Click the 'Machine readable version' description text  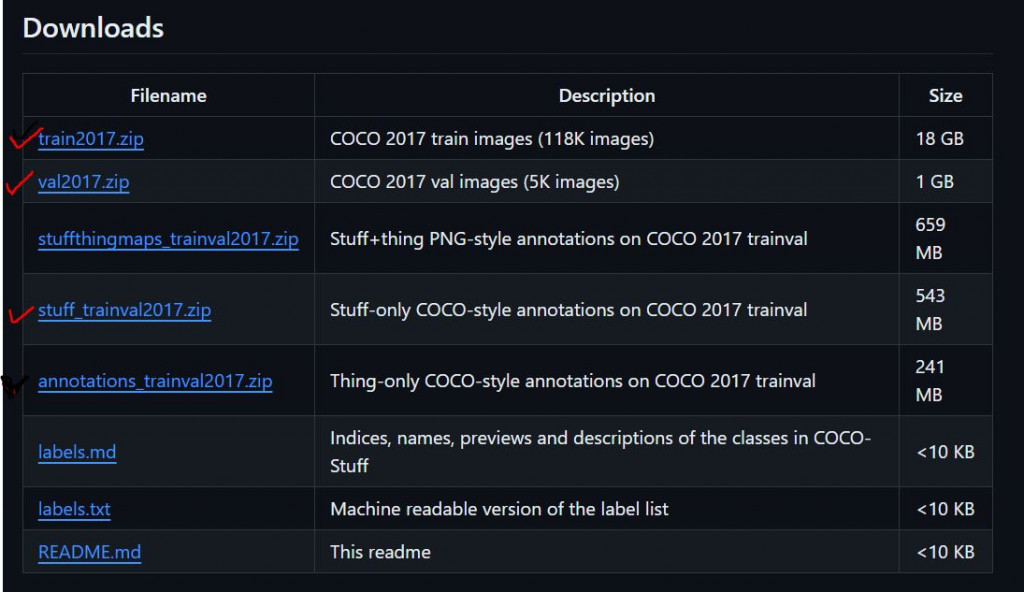point(499,509)
